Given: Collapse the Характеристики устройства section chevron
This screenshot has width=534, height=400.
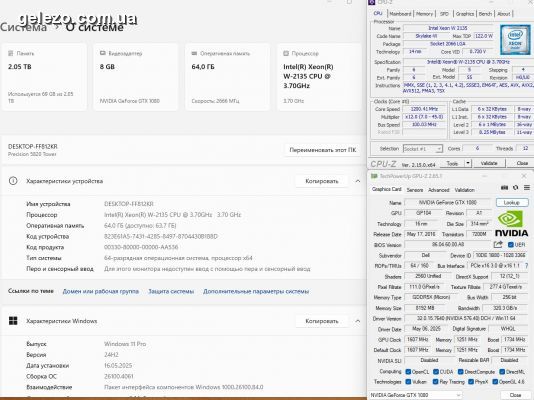Looking at the screenshot, I should pyautogui.click(x=358, y=181).
